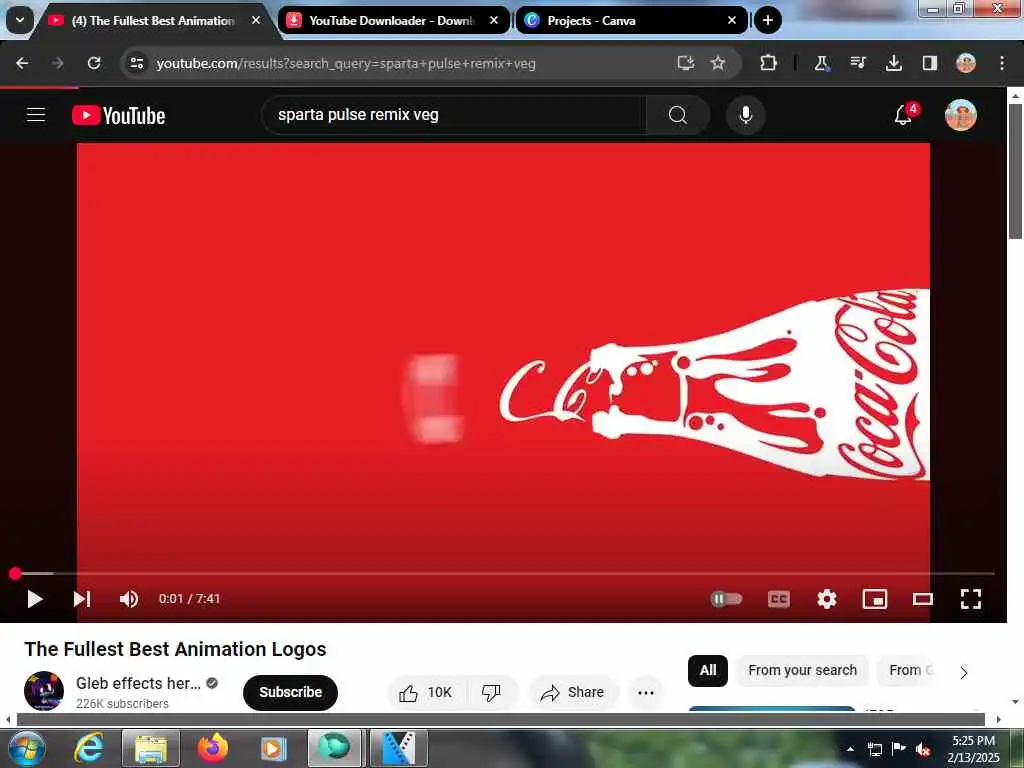Close the YouTube Downloader tab
This screenshot has height=768, width=1024.
[x=494, y=21]
